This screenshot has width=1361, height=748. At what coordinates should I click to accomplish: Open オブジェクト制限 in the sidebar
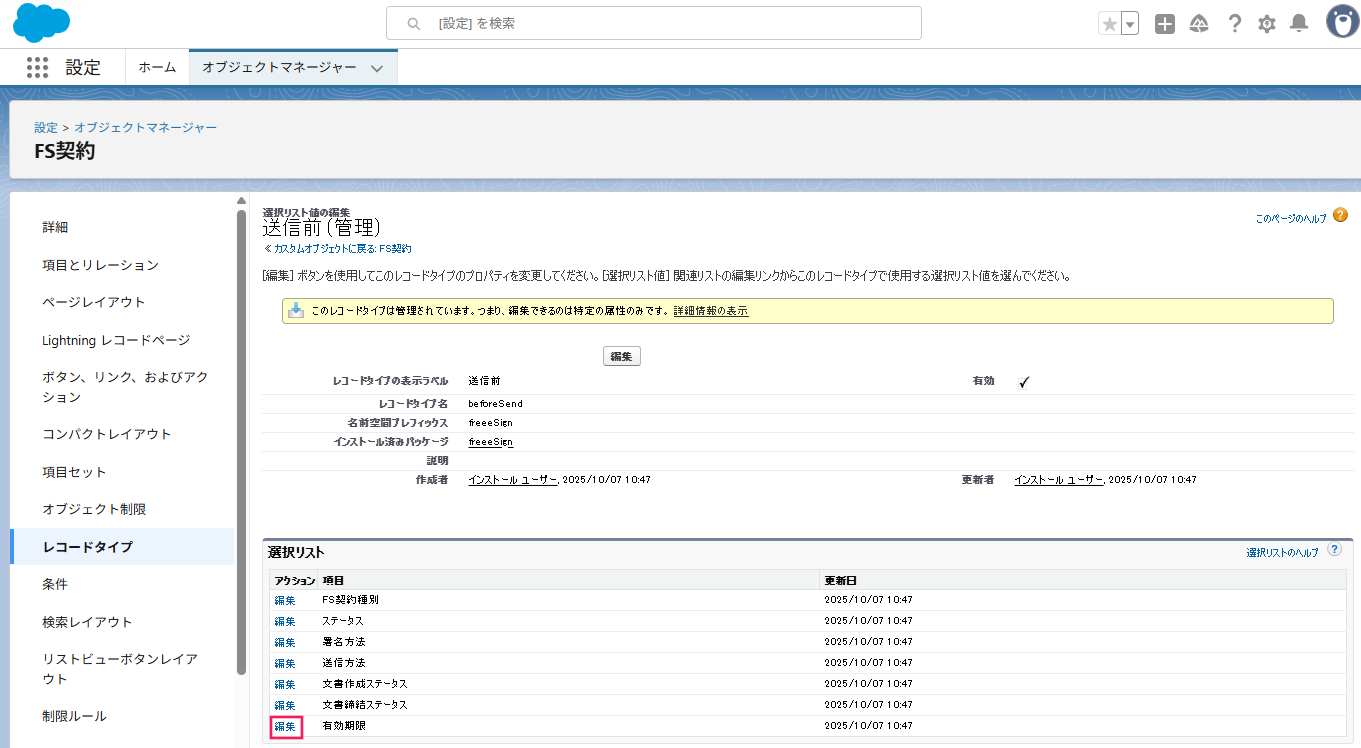coord(94,509)
